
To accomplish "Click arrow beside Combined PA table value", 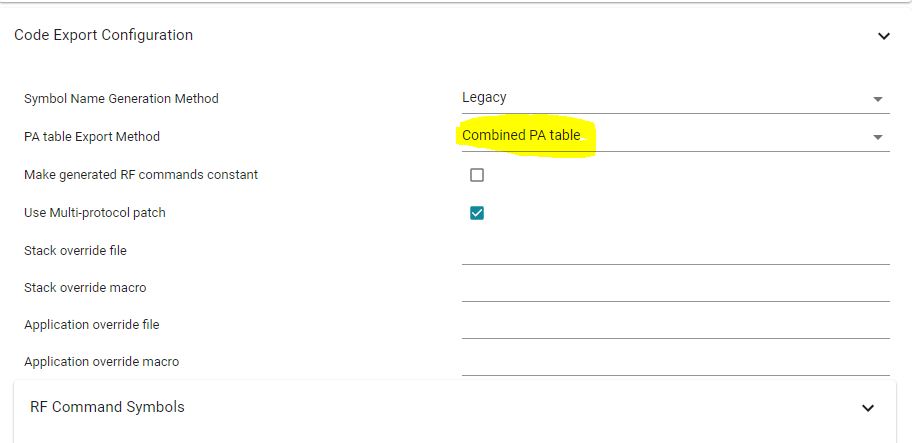I will 877,137.
